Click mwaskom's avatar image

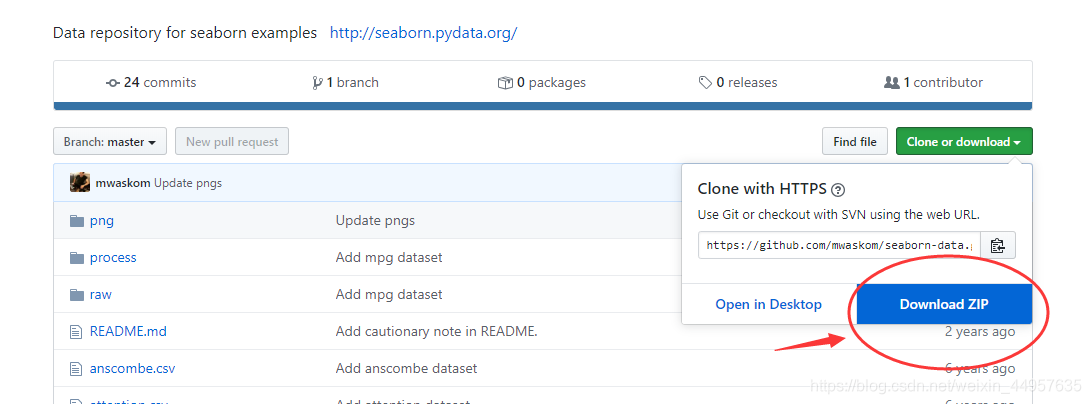pos(80,183)
